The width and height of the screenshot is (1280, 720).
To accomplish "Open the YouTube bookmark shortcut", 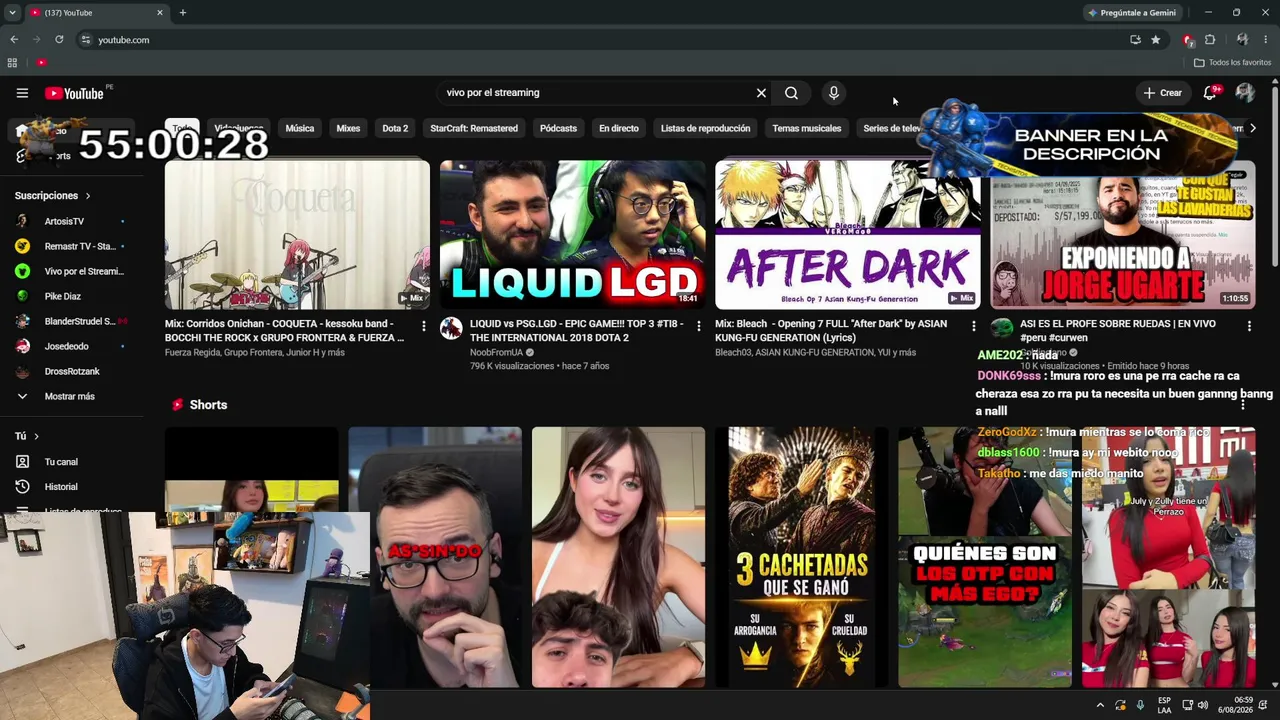I will click(41, 63).
